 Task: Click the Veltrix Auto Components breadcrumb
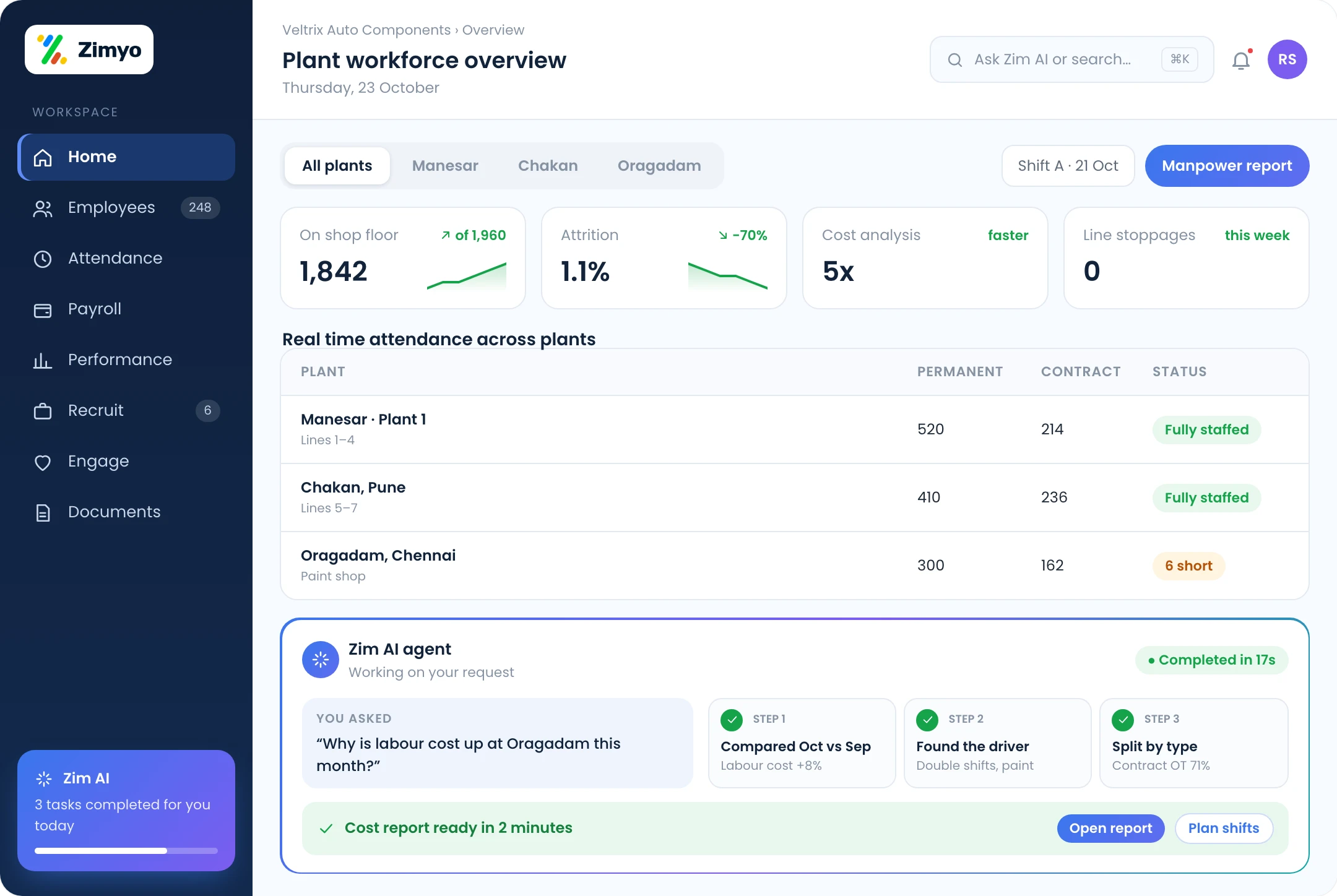coord(366,30)
